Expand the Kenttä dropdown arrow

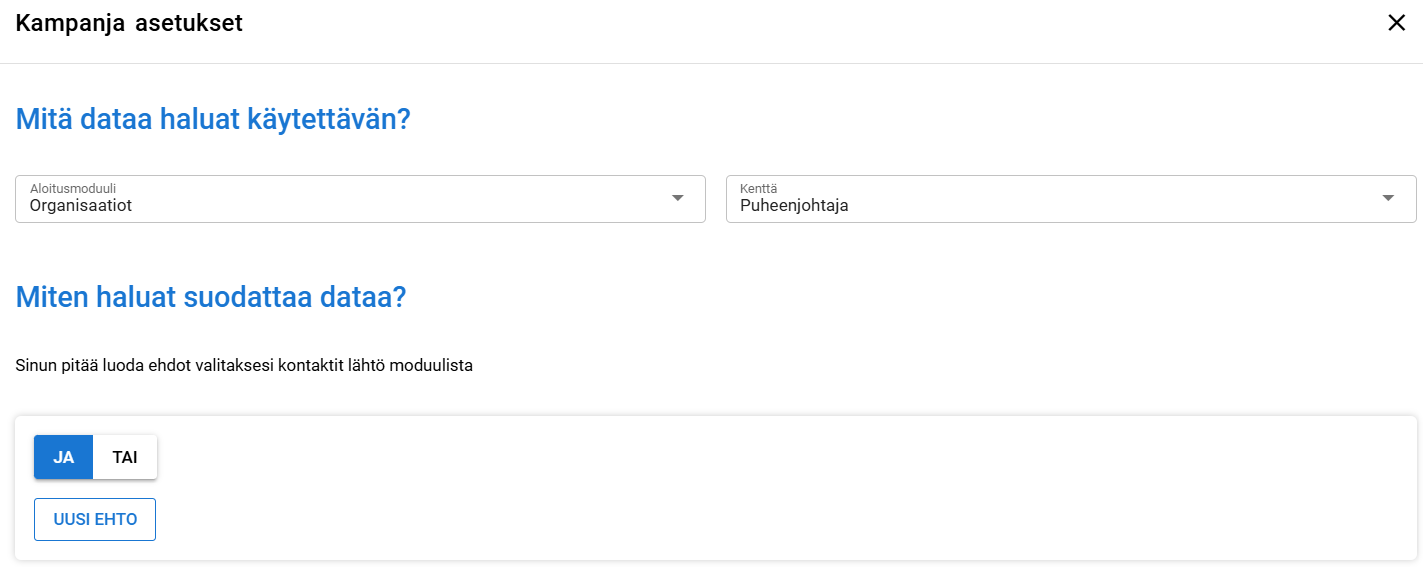coord(1388,198)
